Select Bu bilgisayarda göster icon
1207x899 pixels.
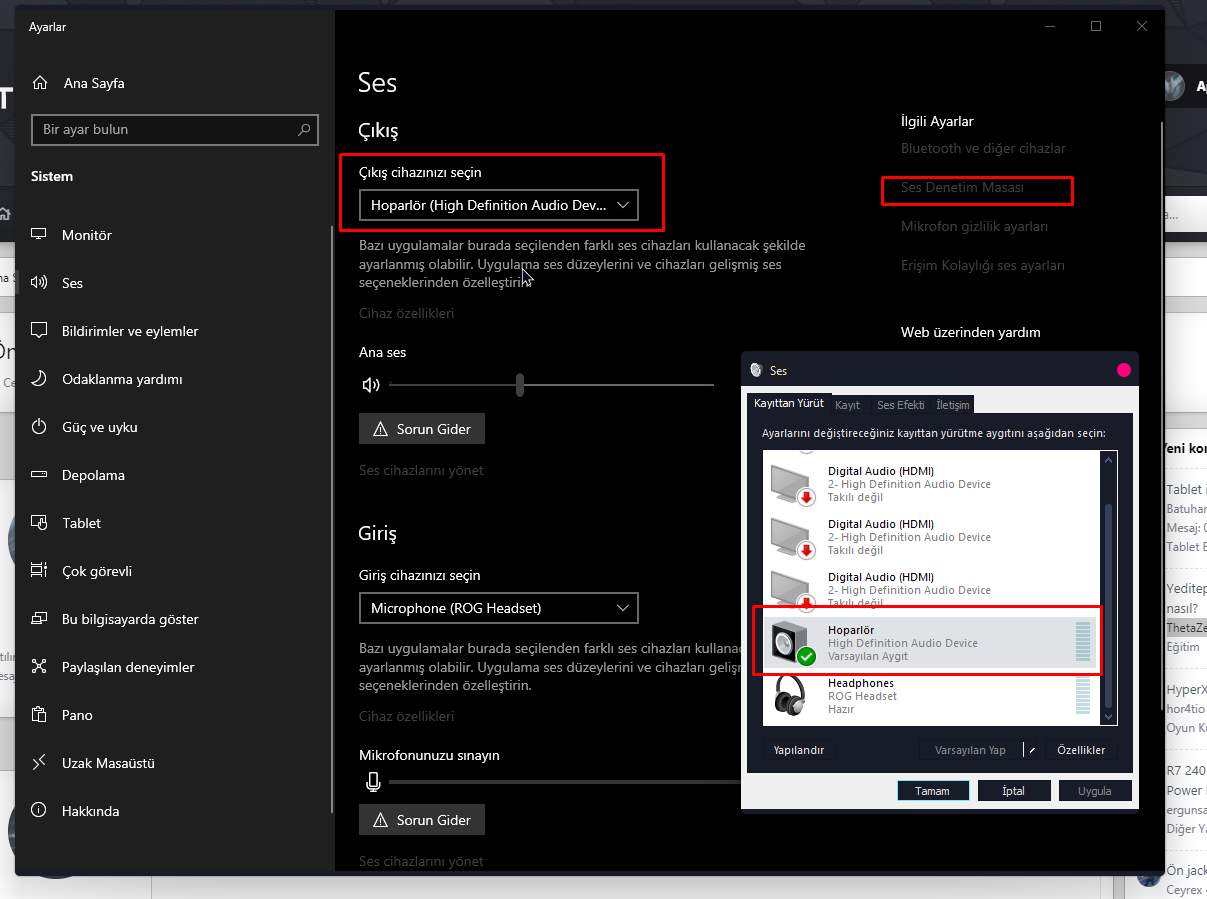[x=40, y=619]
